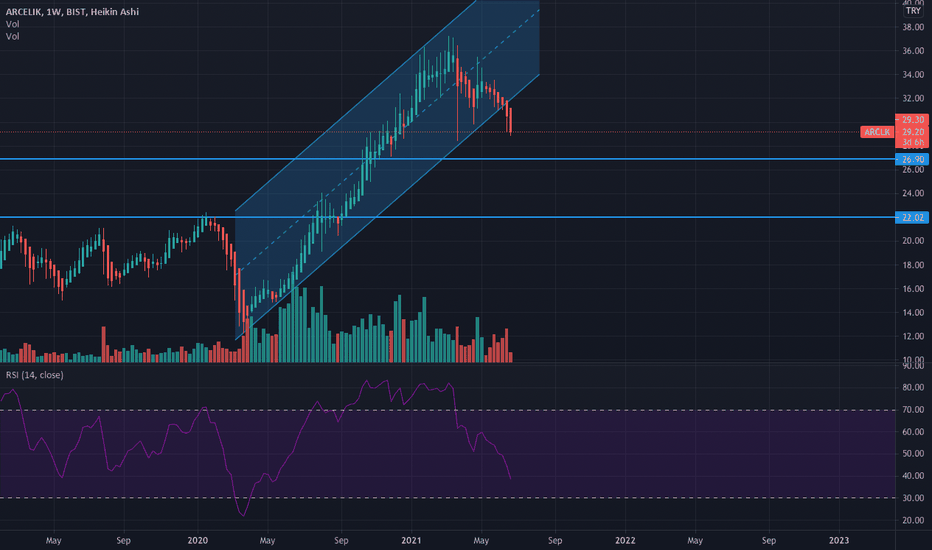Click the last red Heikin Ashi candle

510,120
